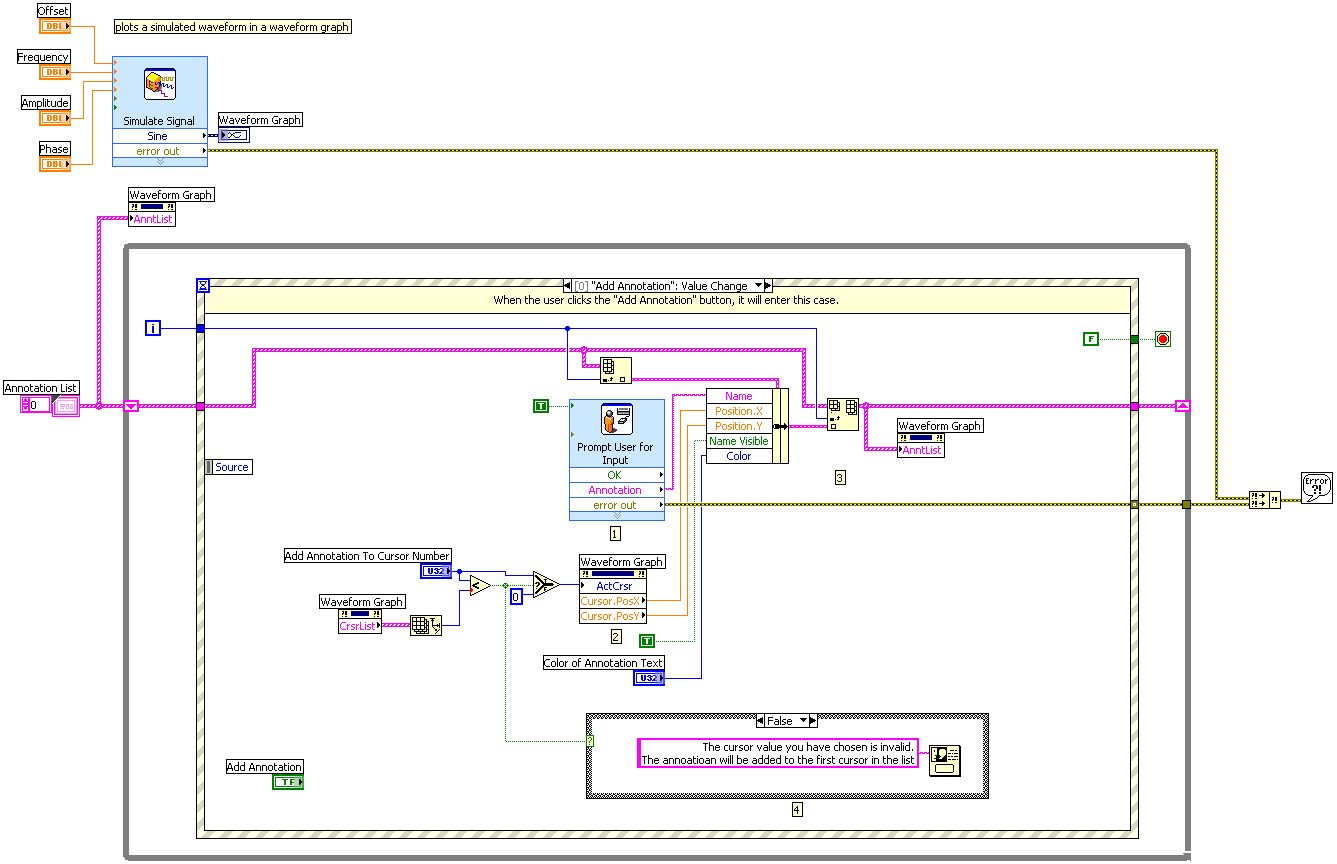
Task: Select the Position.X bundle element
Action: click(x=739, y=411)
